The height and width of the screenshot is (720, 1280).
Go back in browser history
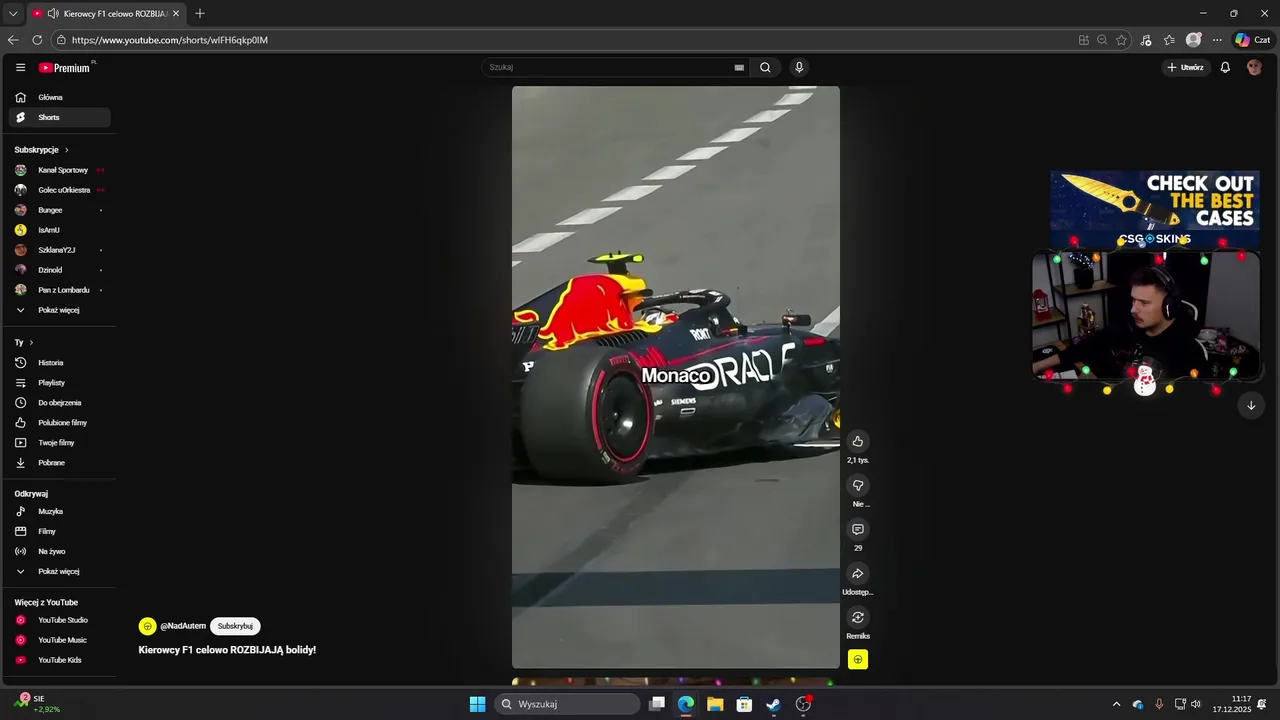(13, 40)
